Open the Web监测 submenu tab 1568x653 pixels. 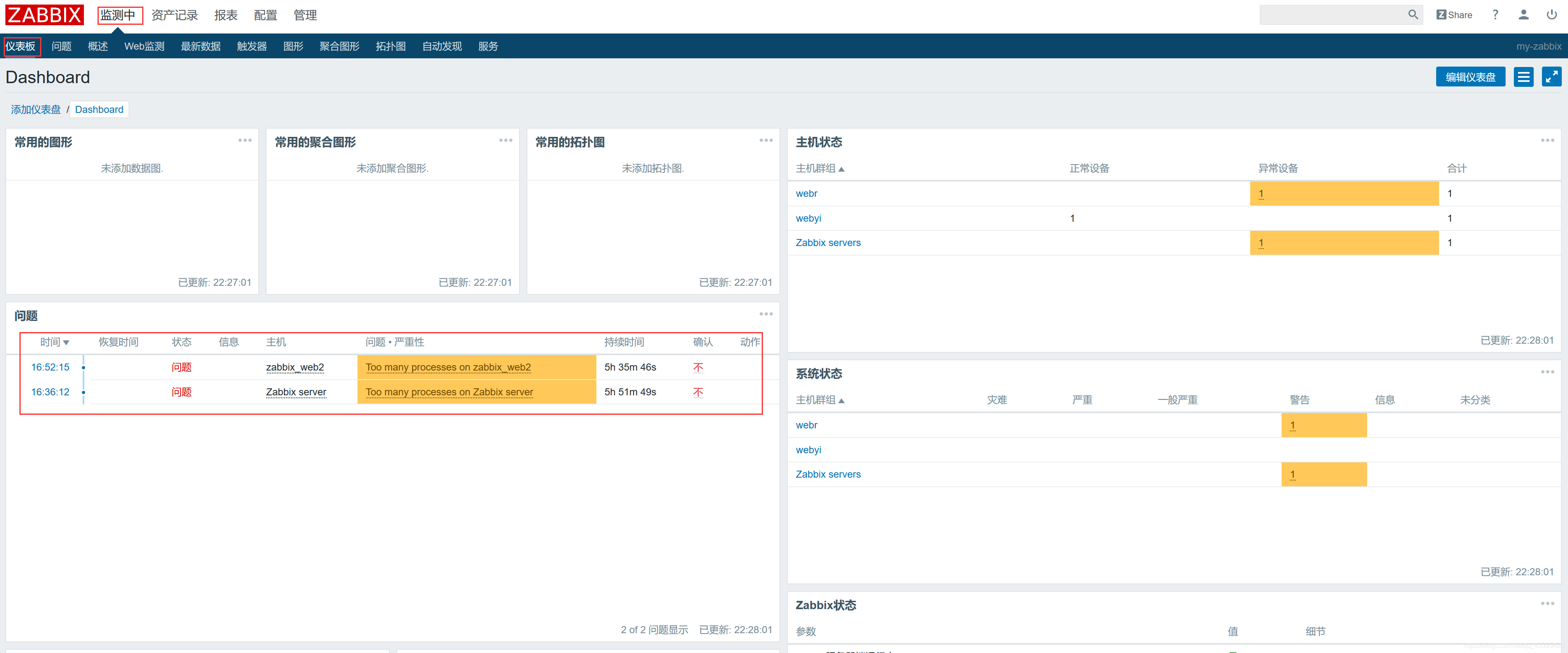(x=144, y=46)
